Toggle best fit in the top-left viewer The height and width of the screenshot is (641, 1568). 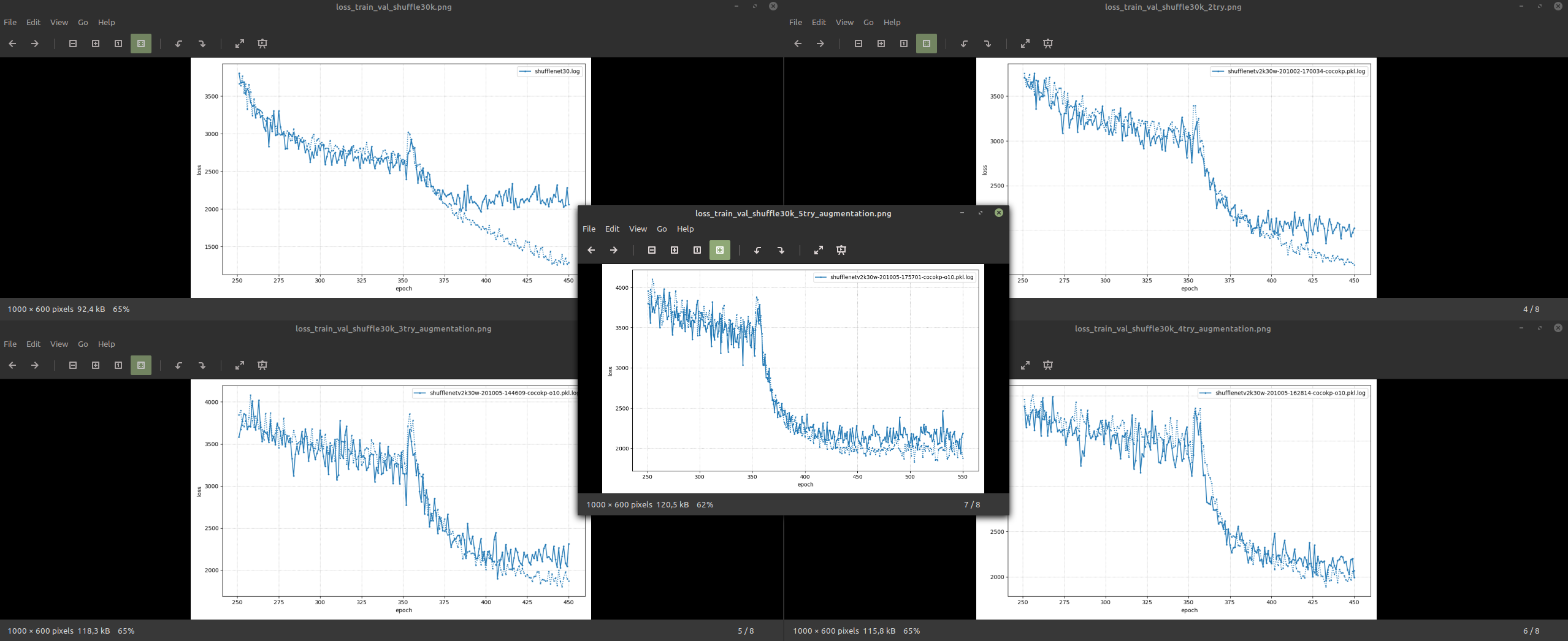[140, 44]
